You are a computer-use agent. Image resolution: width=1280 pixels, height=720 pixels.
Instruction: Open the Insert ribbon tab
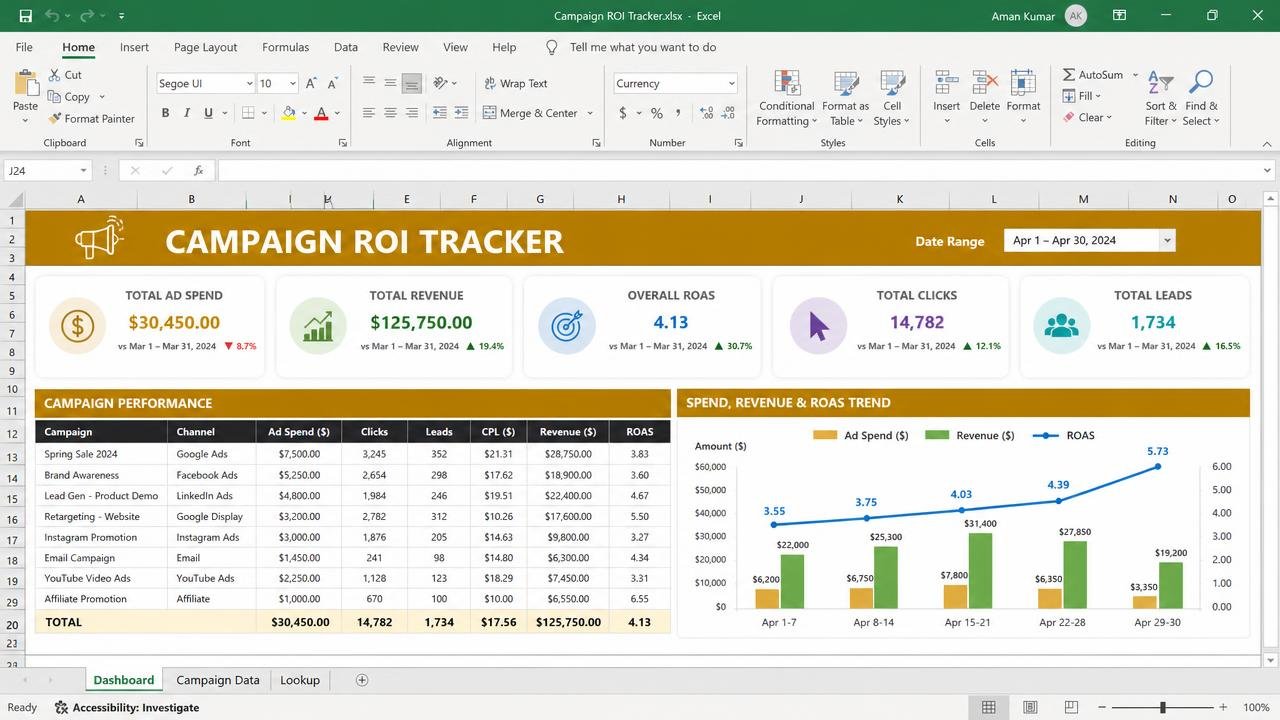(x=134, y=47)
